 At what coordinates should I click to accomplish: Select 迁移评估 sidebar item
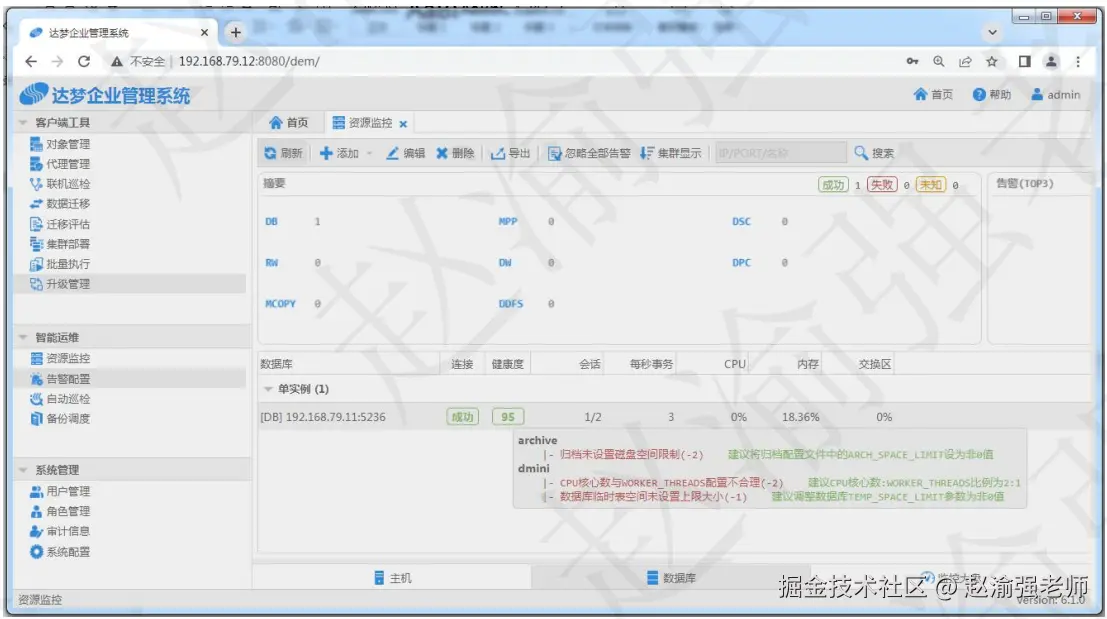pyautogui.click(x=59, y=224)
